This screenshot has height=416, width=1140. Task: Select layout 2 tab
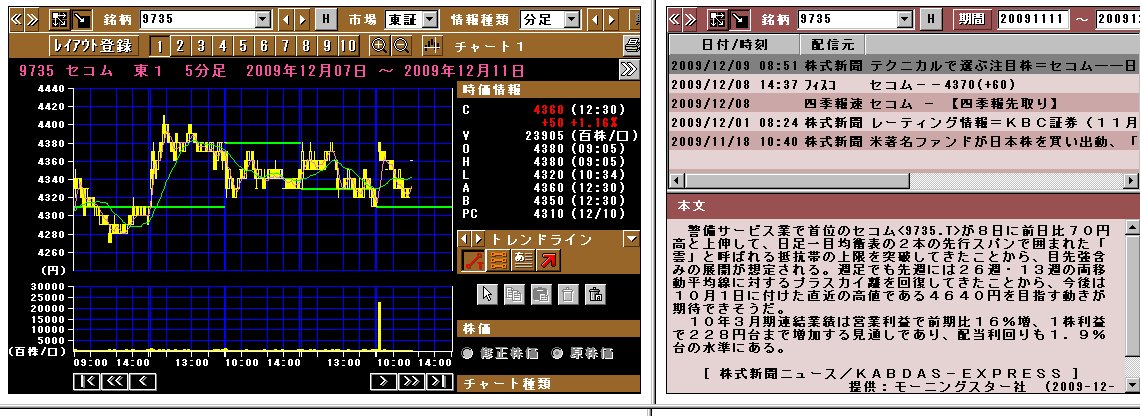[180, 47]
